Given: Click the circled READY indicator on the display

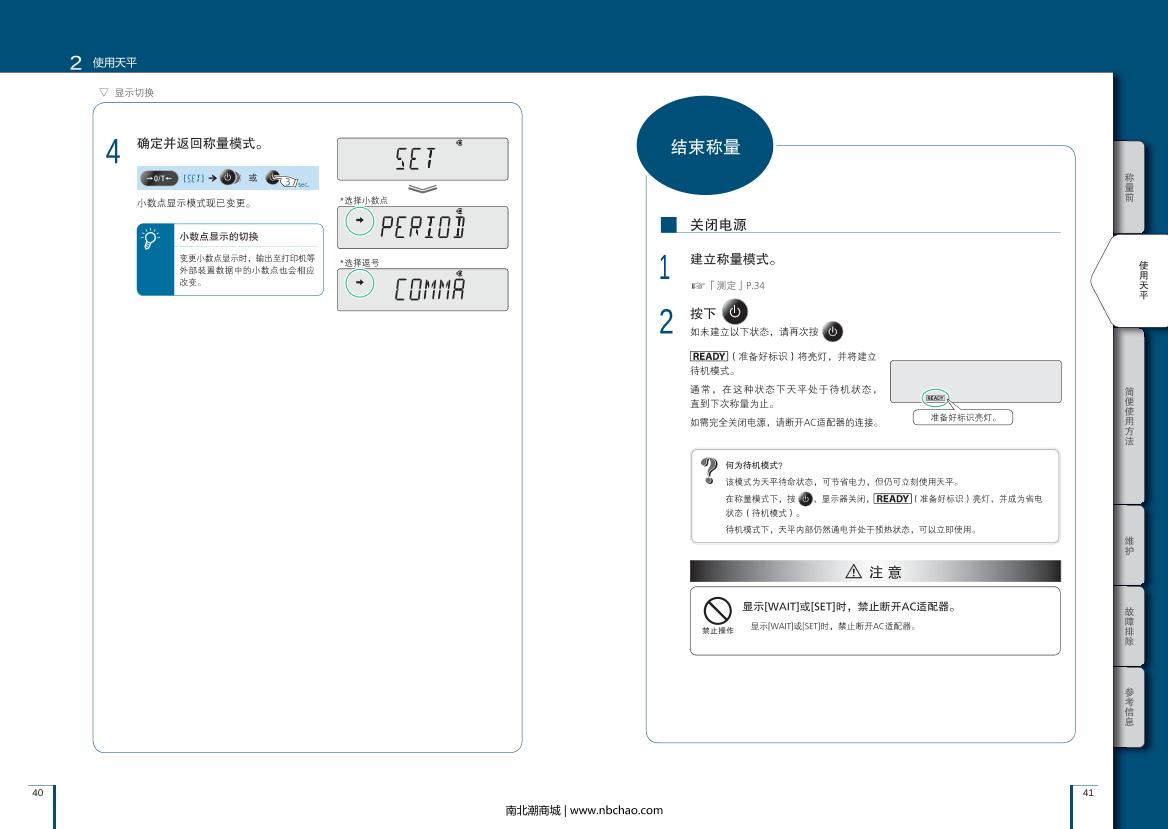Looking at the screenshot, I should click(x=935, y=397).
